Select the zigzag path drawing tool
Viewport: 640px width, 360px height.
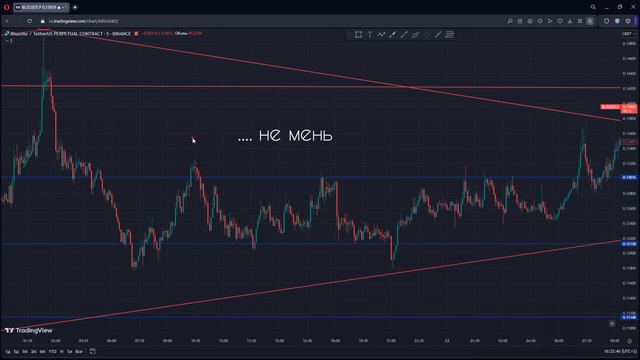381,35
